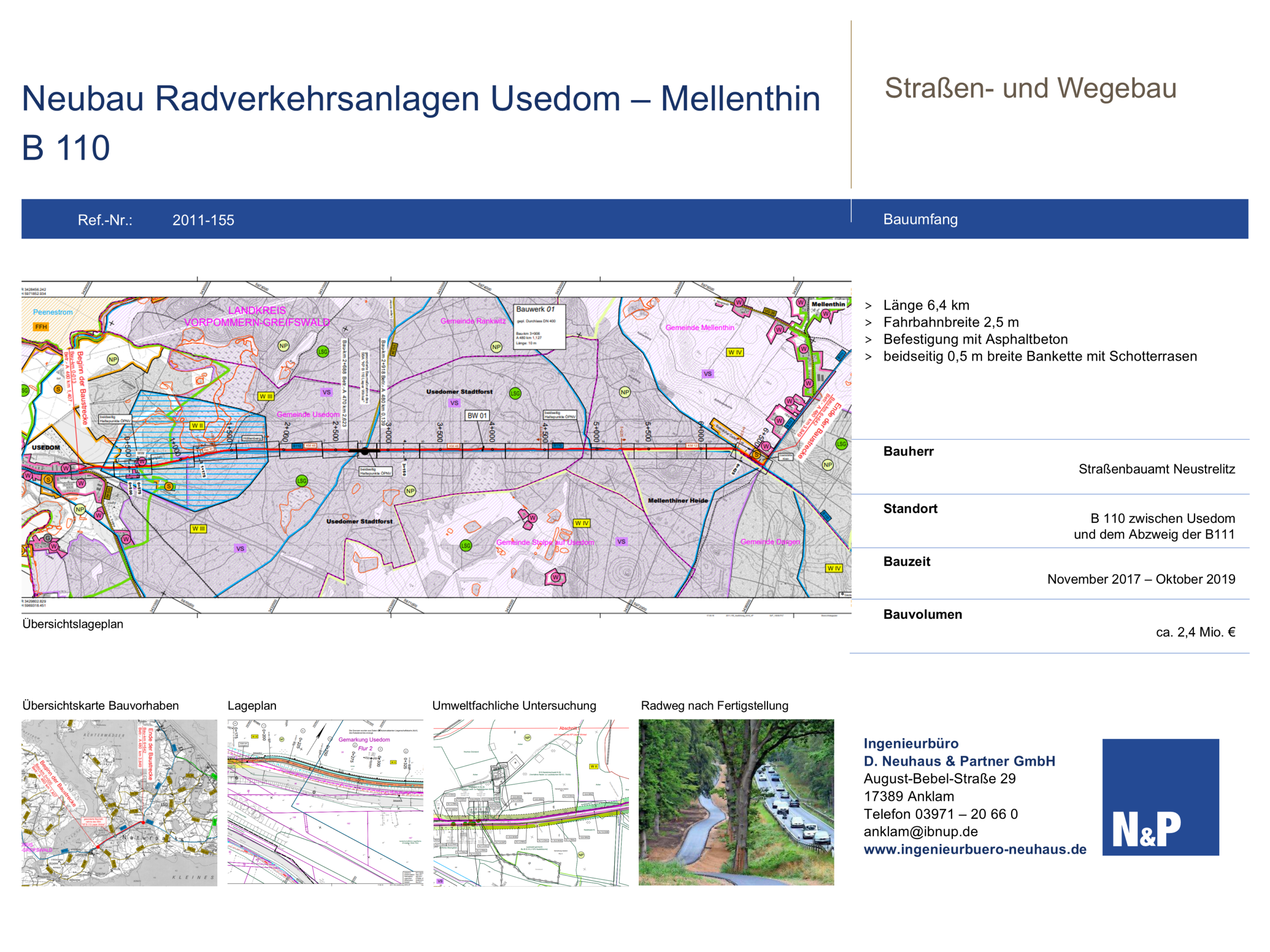Viewport: 1270px width, 952px height.
Task: Click the Bauvolumen section heading
Action: point(922,614)
